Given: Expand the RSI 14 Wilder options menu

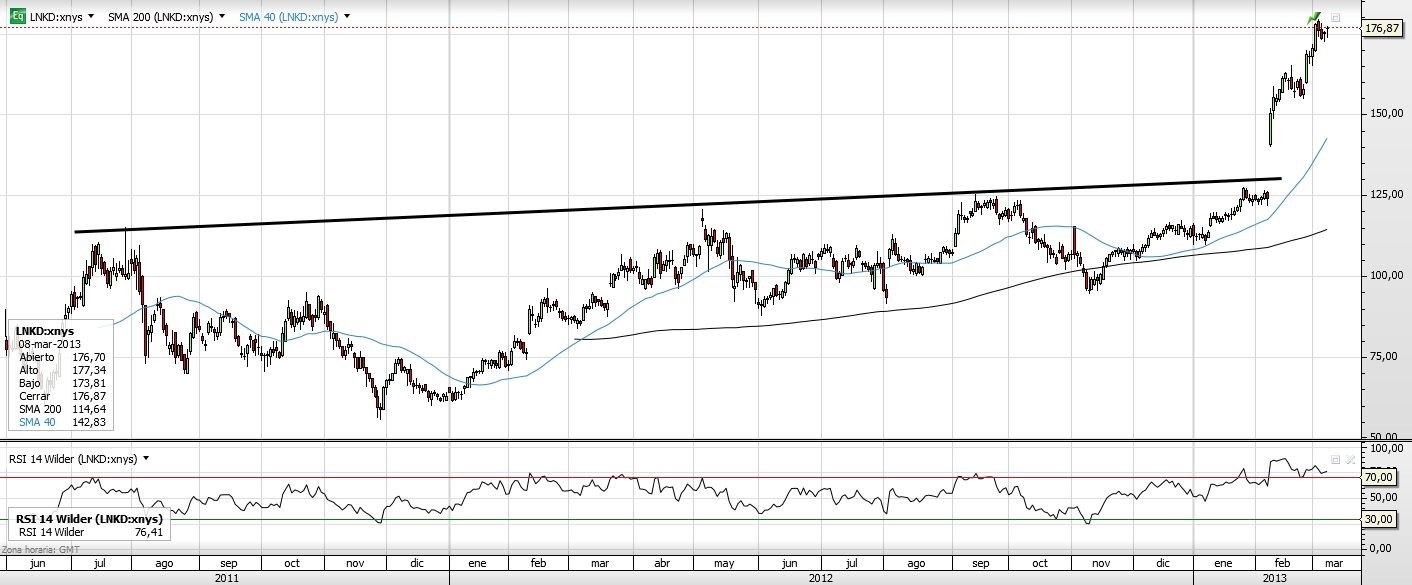Looking at the screenshot, I should (147, 458).
